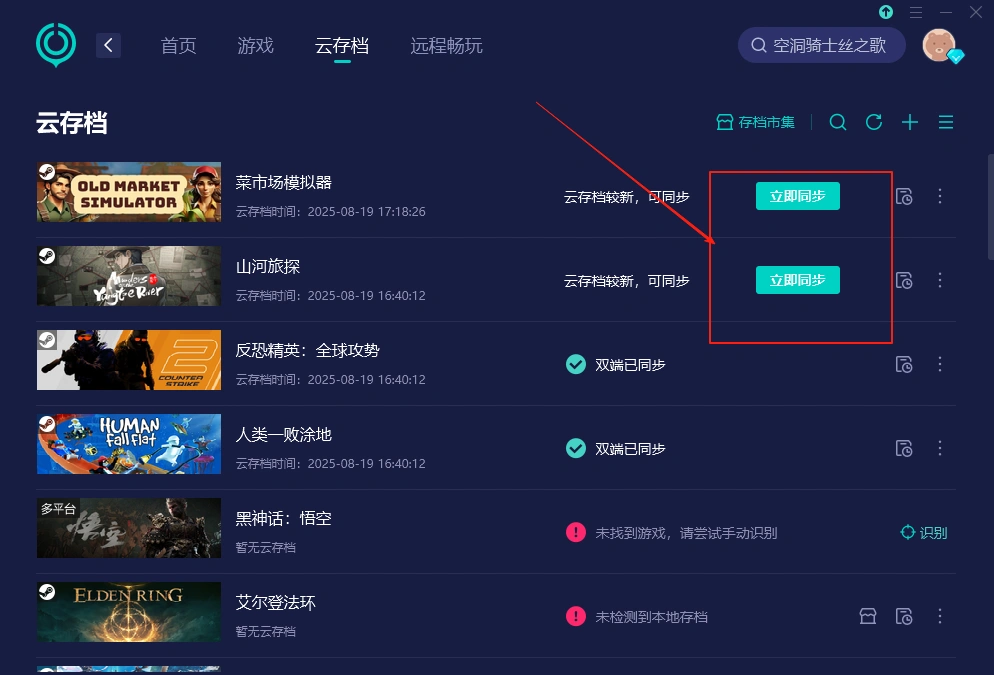Viewport: 994px width, 675px height.
Task: Switch to the 首页 tab
Action: 178,46
